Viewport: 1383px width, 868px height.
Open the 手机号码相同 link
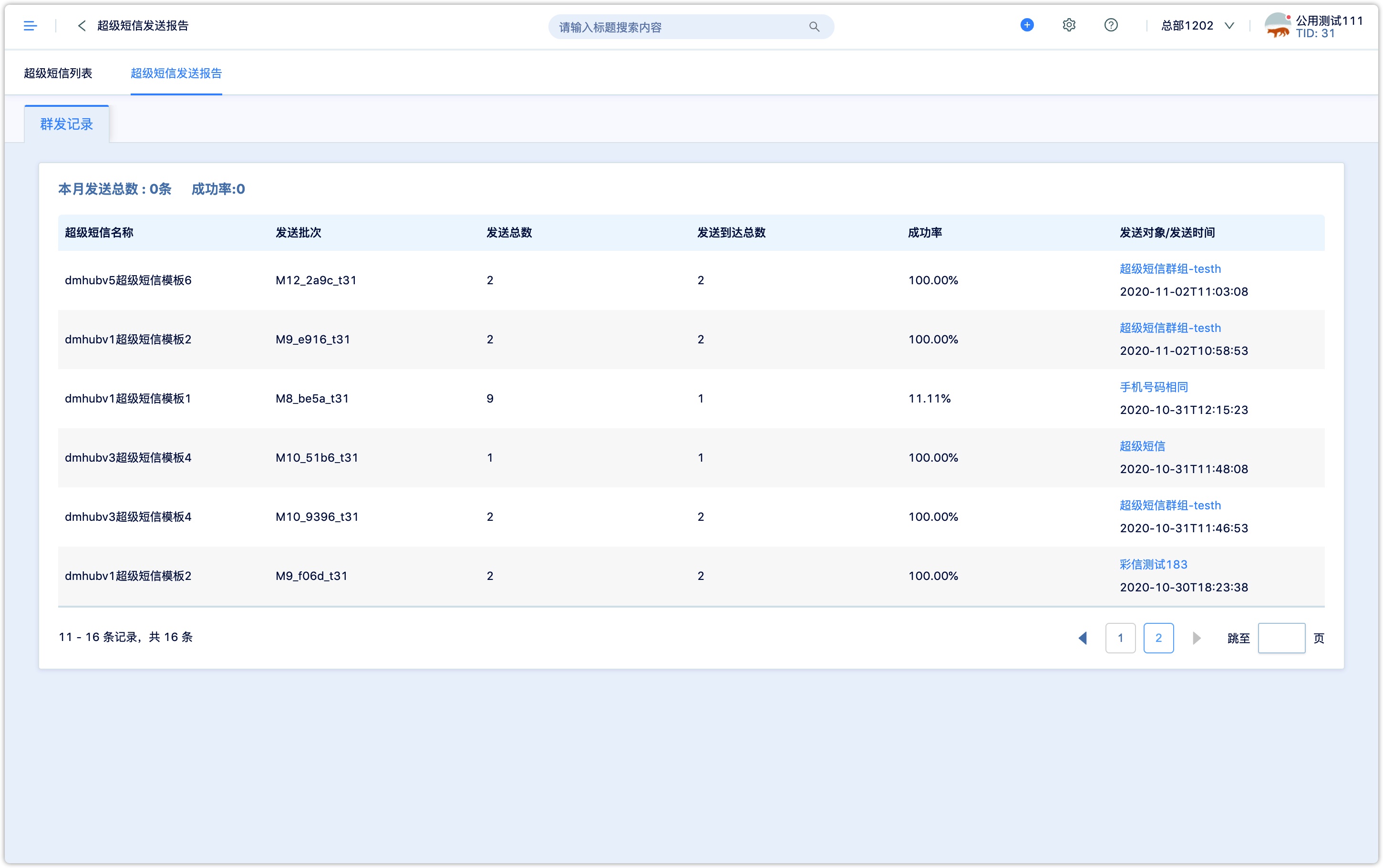pos(1154,387)
